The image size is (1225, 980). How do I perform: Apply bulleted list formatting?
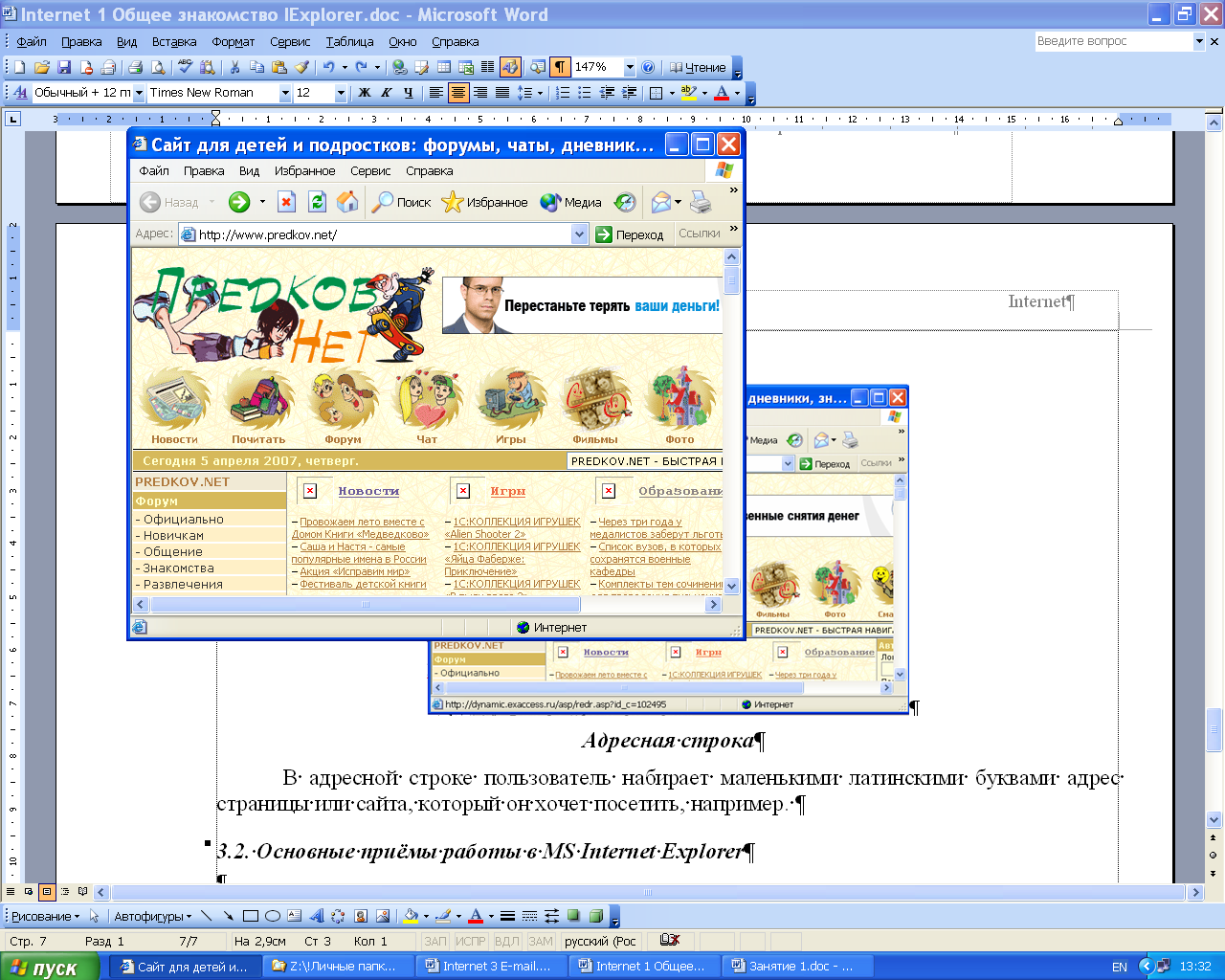585,93
